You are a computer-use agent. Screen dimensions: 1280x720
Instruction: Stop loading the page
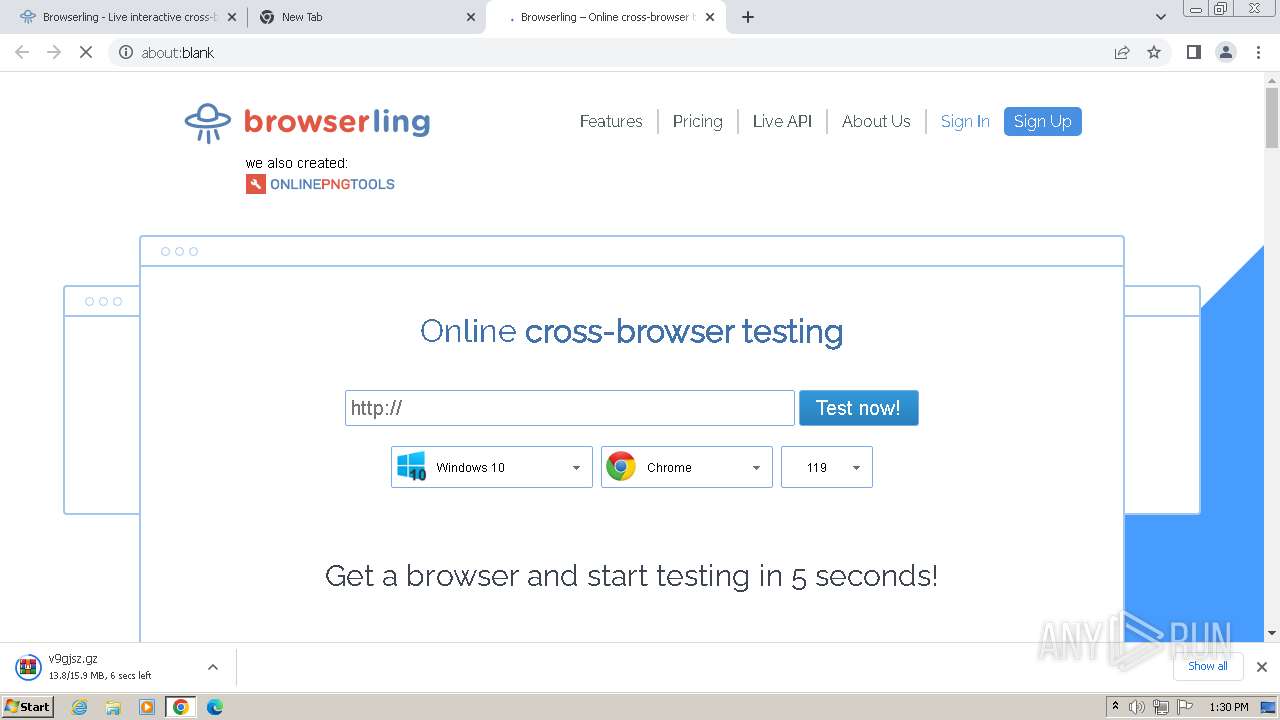point(86,52)
